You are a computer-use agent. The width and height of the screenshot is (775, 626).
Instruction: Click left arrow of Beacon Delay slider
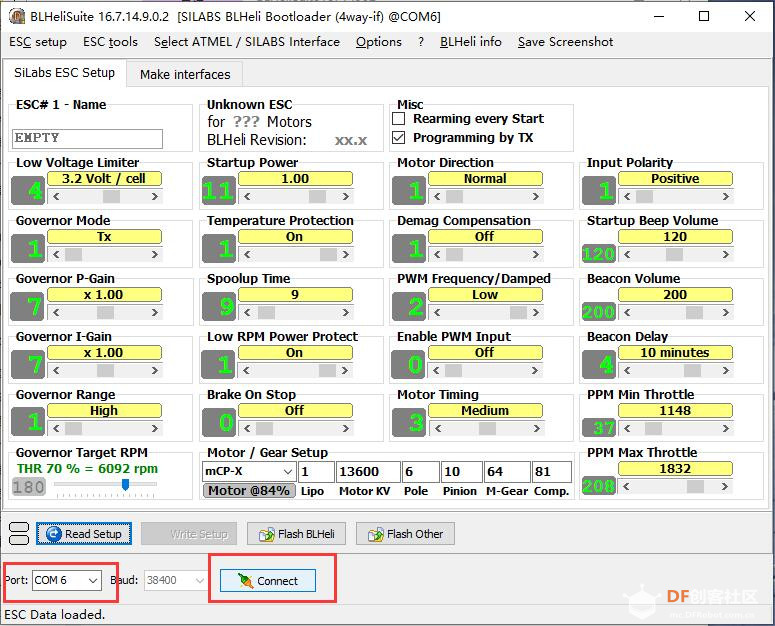[627, 370]
